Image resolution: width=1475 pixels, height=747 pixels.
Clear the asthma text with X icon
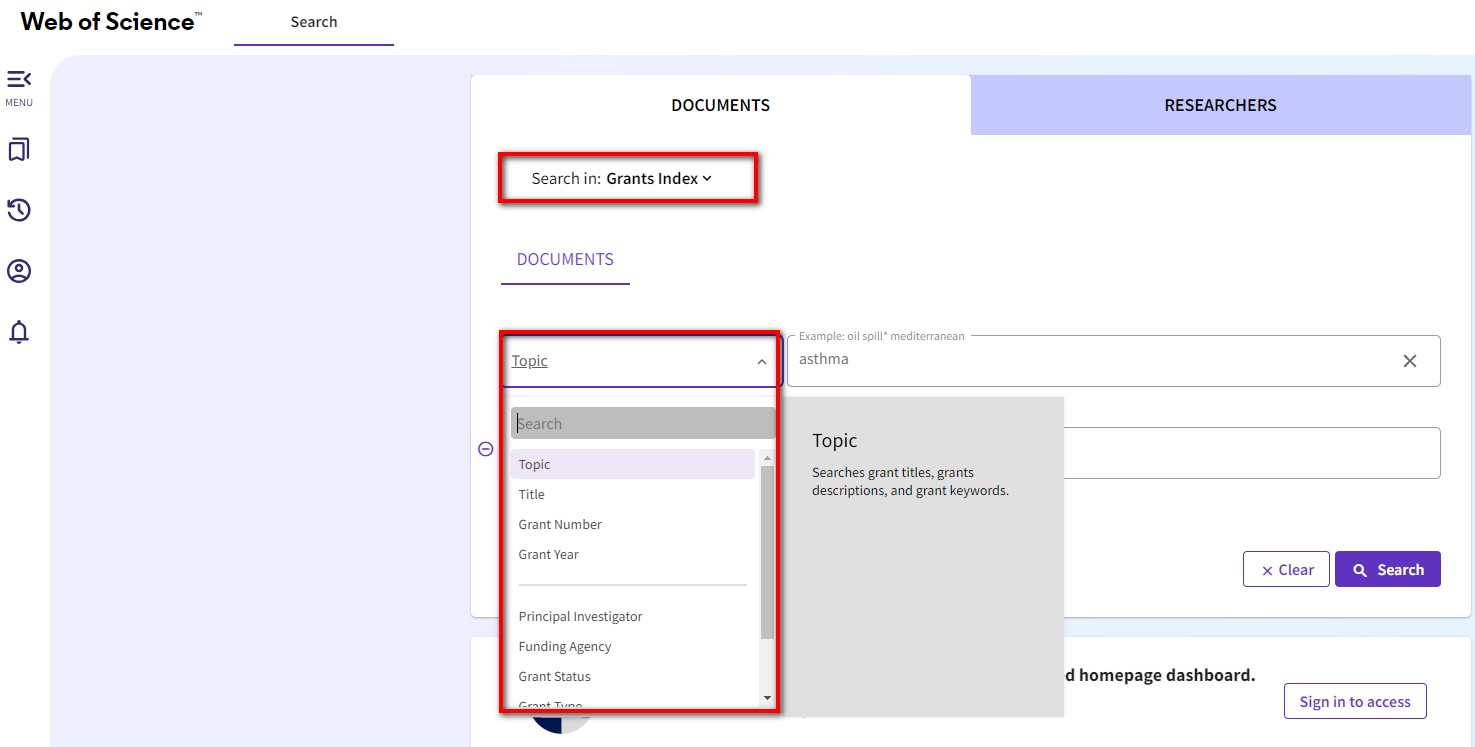(x=1410, y=361)
